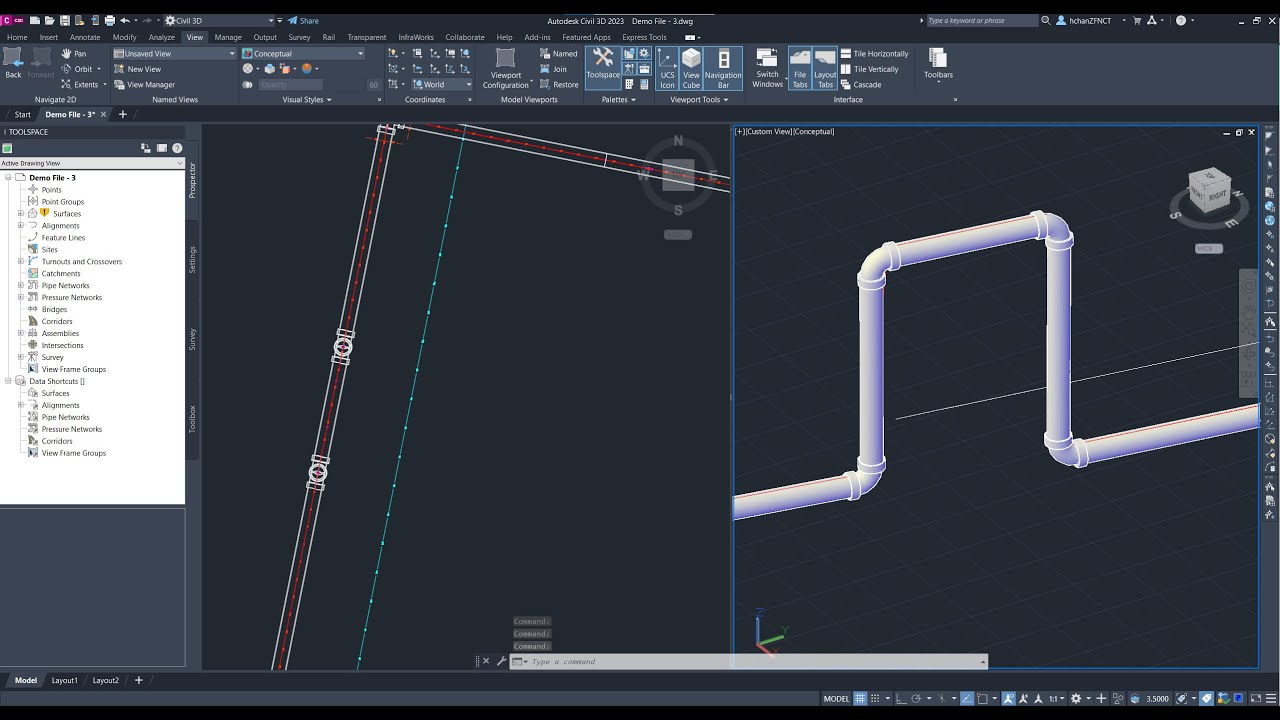Viewport: 1280px width, 720px height.
Task: Click the Share button
Action: pos(303,20)
